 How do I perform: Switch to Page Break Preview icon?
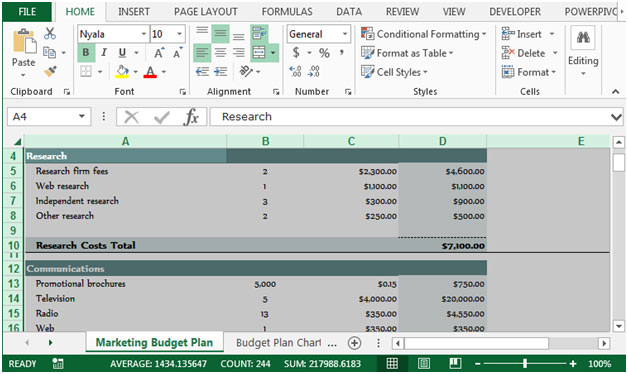[455, 364]
